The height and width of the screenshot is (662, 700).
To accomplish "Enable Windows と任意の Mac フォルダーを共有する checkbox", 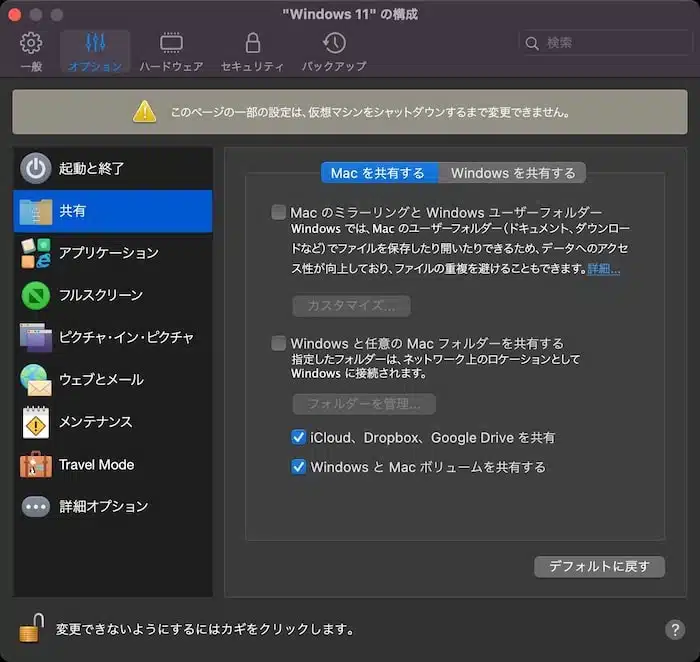I will pos(279,343).
